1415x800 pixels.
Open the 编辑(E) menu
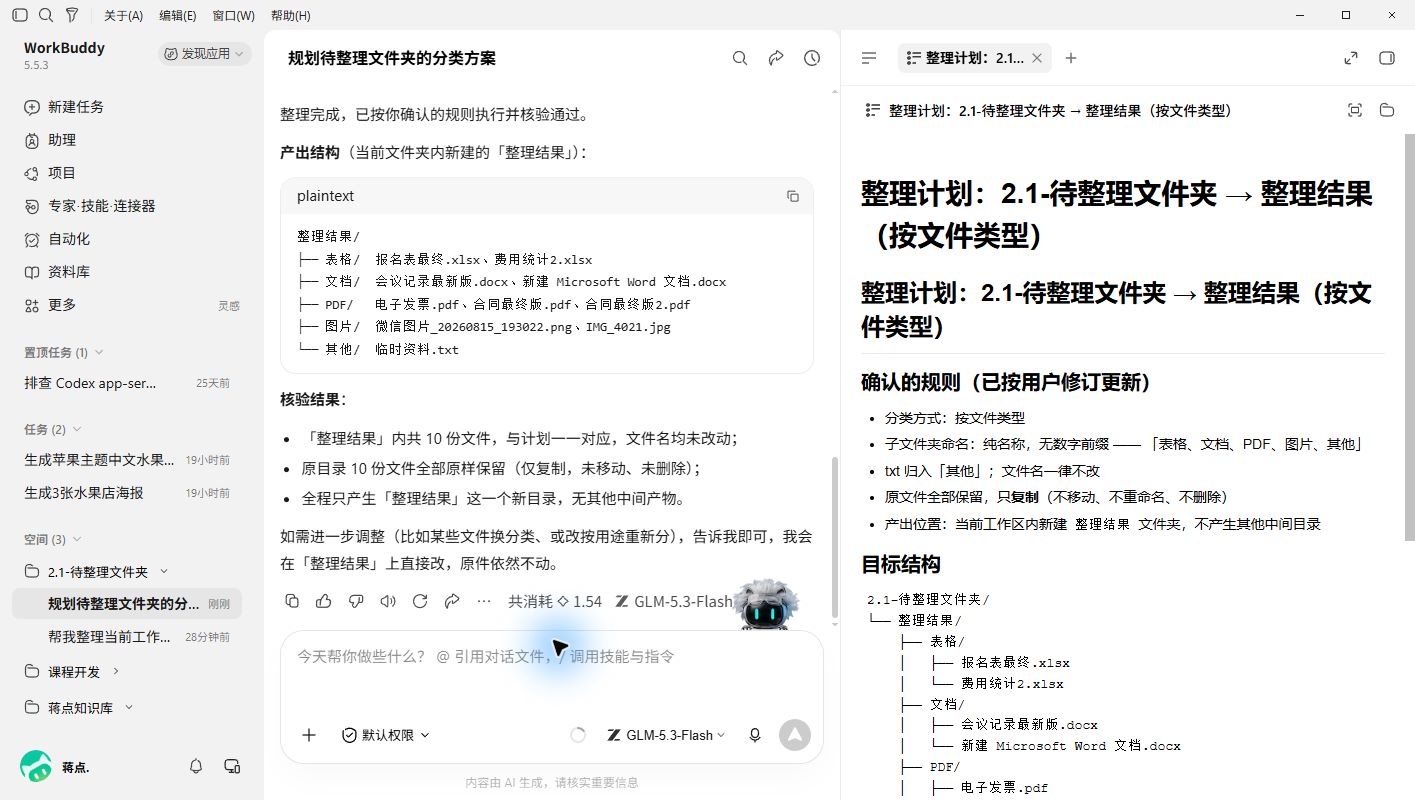(x=178, y=15)
